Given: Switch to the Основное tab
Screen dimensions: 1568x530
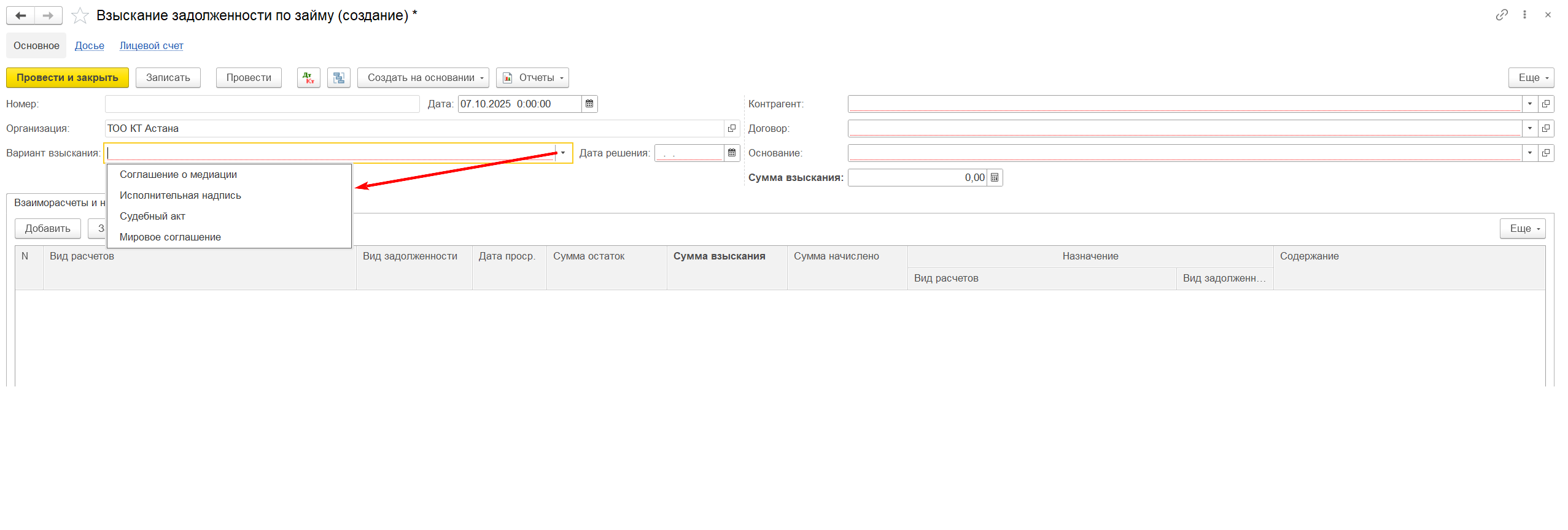Looking at the screenshot, I should [x=36, y=46].
